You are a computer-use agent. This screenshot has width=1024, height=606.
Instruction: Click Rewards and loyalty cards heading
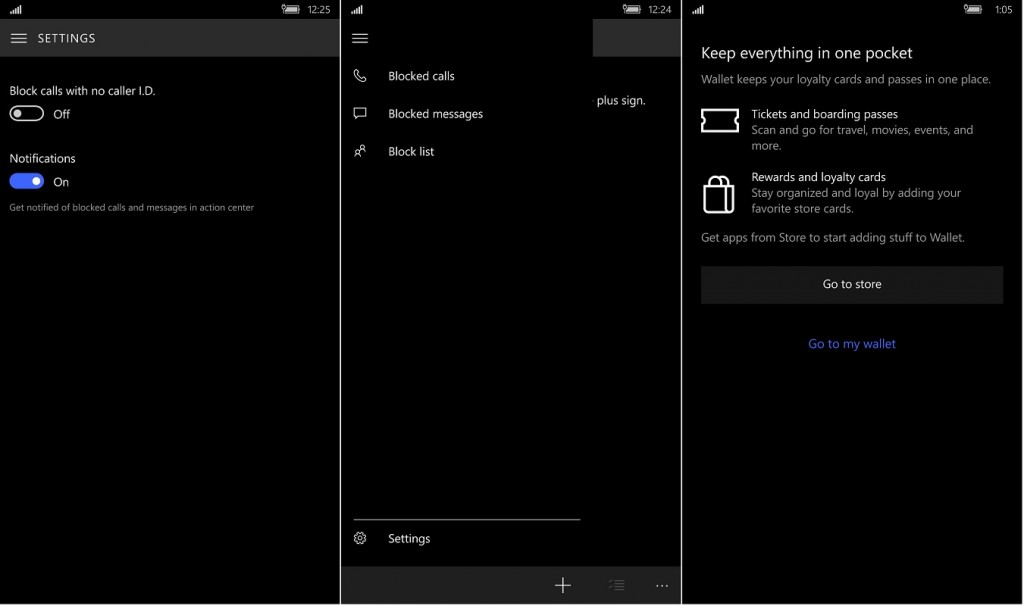click(x=818, y=177)
